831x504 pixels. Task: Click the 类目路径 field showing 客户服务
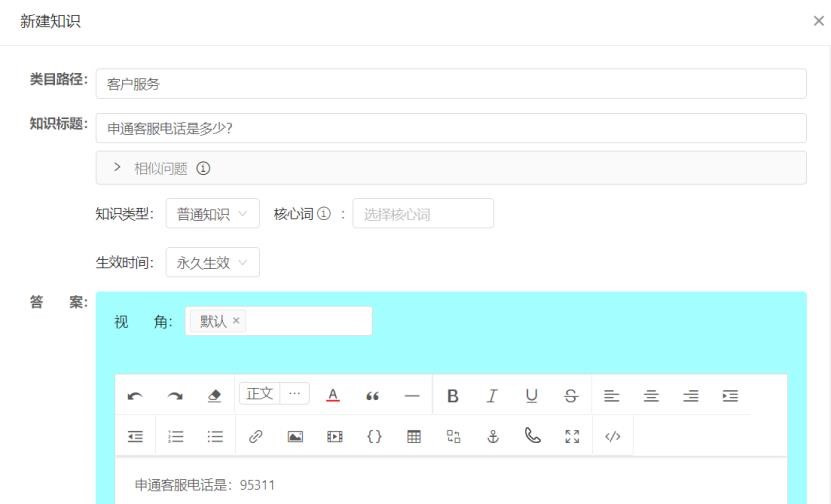451,84
